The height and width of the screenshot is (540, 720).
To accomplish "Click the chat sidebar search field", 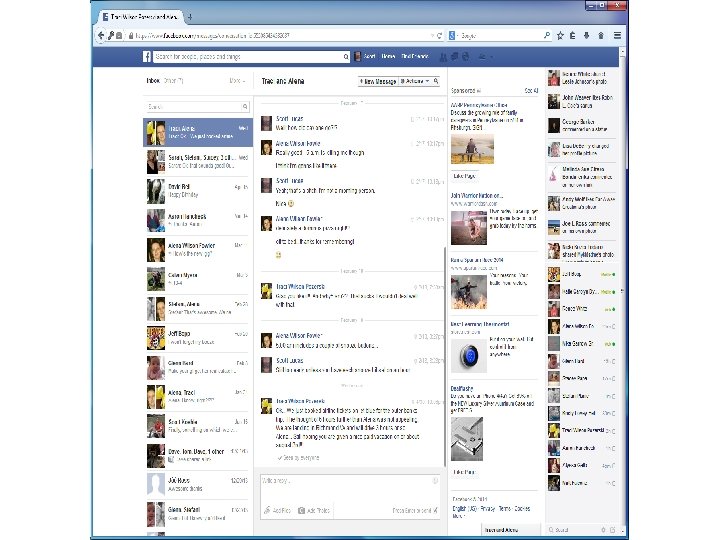I will pos(574,530).
